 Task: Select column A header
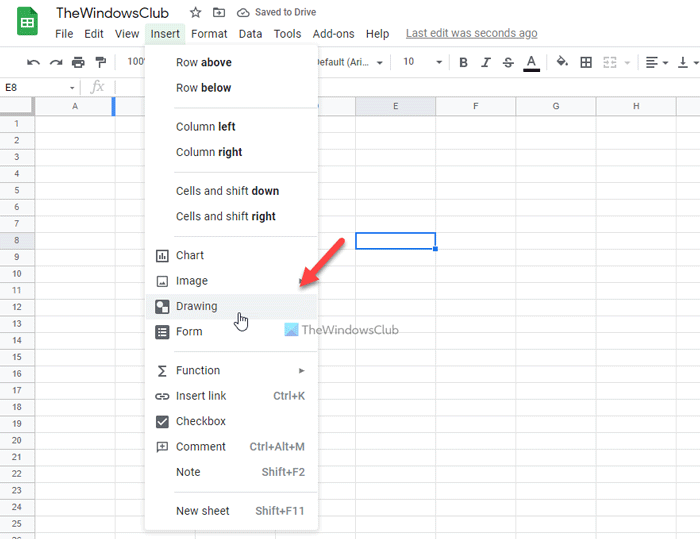tap(75, 106)
